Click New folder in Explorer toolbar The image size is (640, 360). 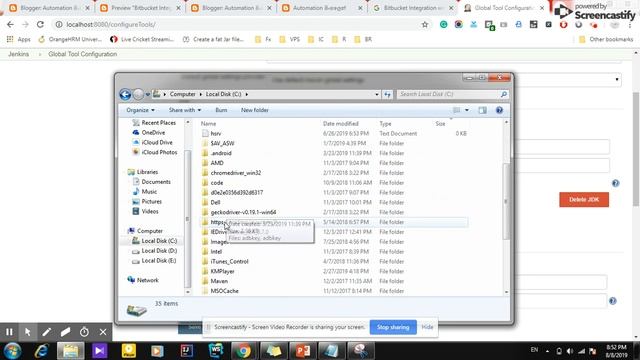(x=255, y=110)
